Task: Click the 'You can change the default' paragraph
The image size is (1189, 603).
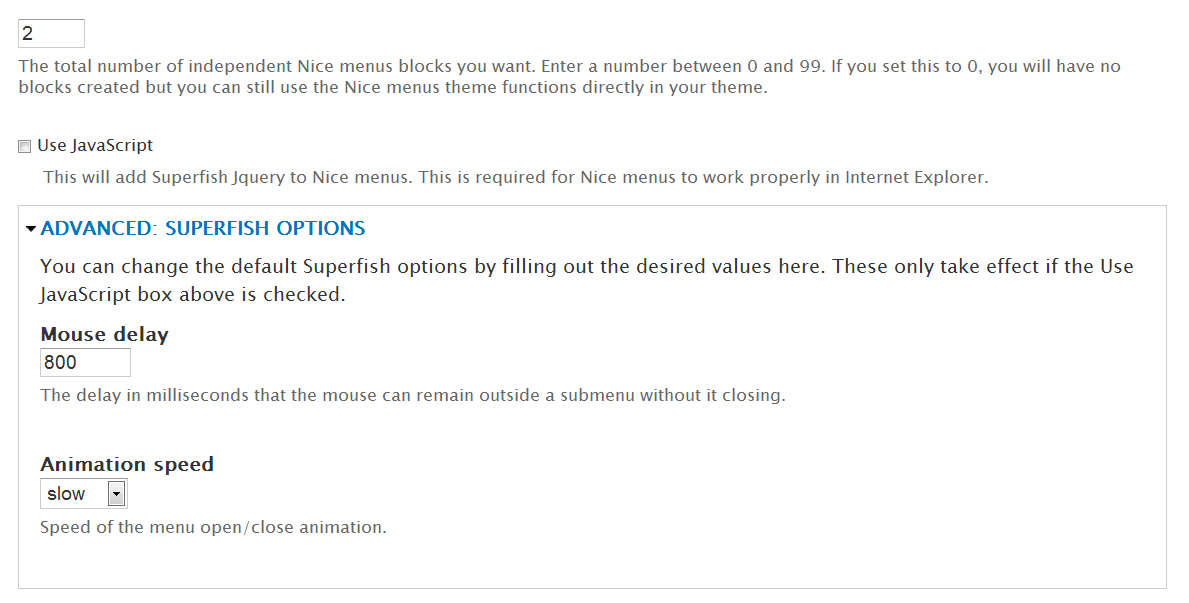Action: [400, 267]
